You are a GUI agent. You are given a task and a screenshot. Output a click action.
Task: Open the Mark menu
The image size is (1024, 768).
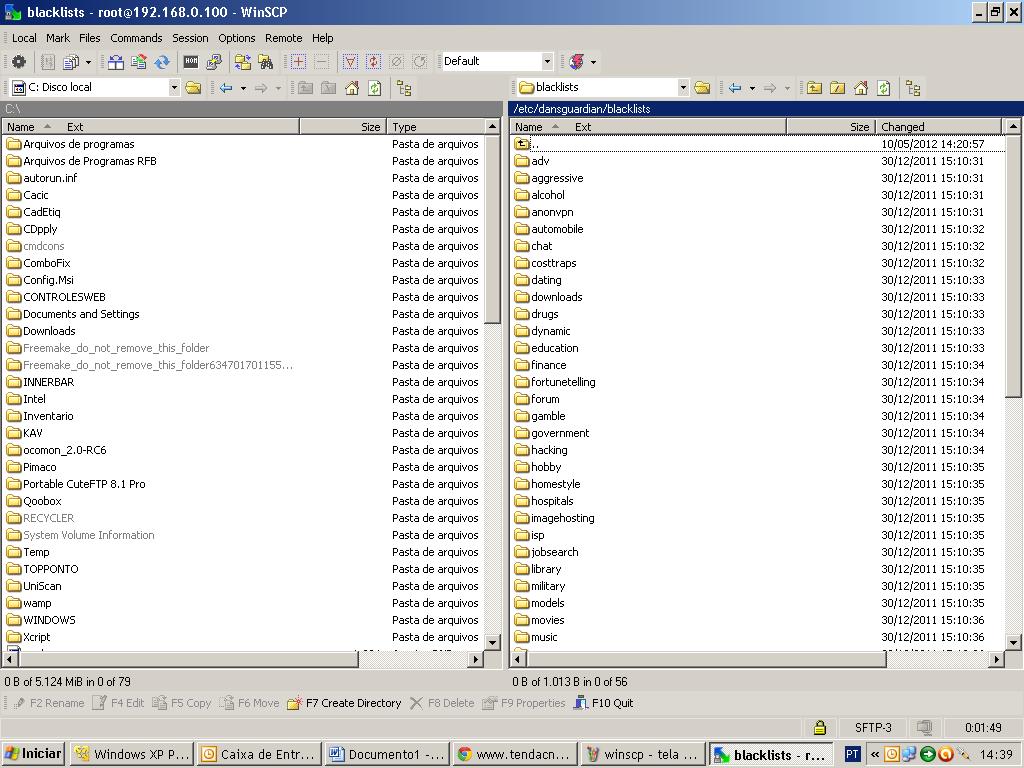tap(57, 38)
